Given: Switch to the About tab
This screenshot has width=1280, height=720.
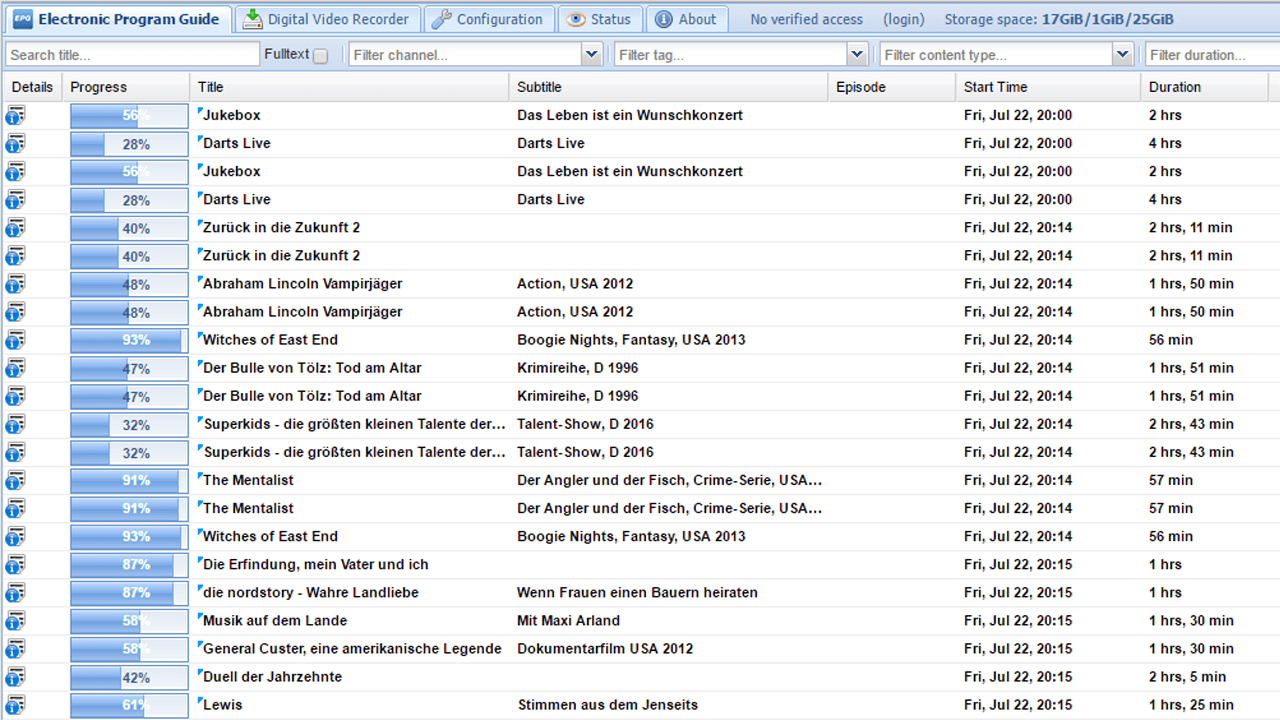Looking at the screenshot, I should pos(686,19).
